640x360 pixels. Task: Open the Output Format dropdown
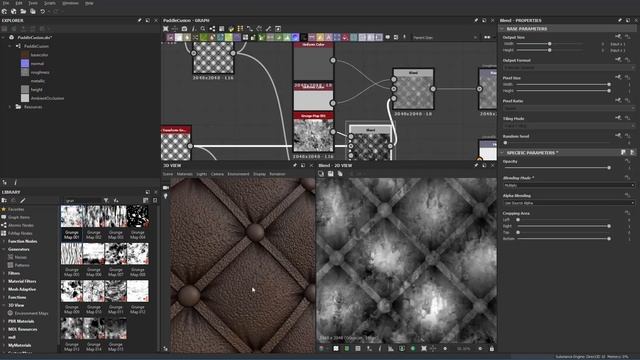pos(569,67)
